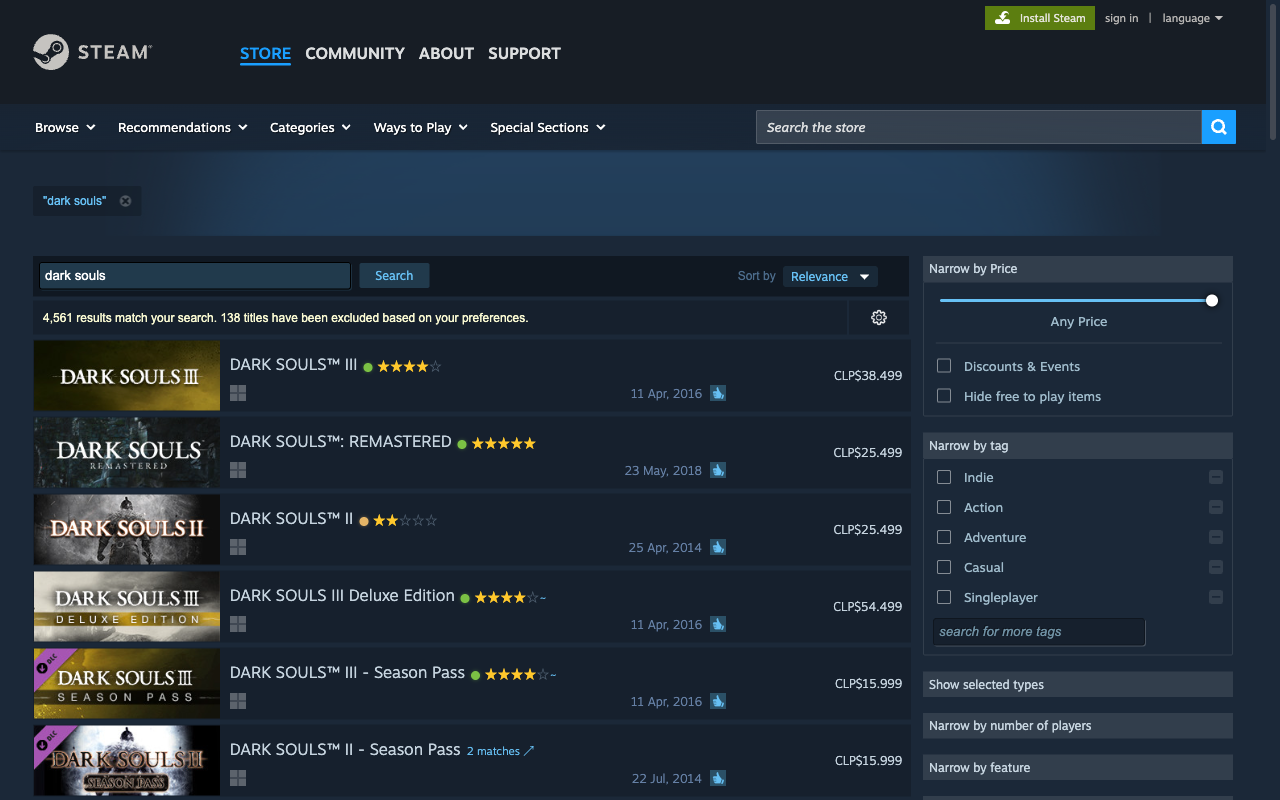The height and width of the screenshot is (800, 1280).
Task: Click star rating of DARK SOULS III
Action: point(409,366)
